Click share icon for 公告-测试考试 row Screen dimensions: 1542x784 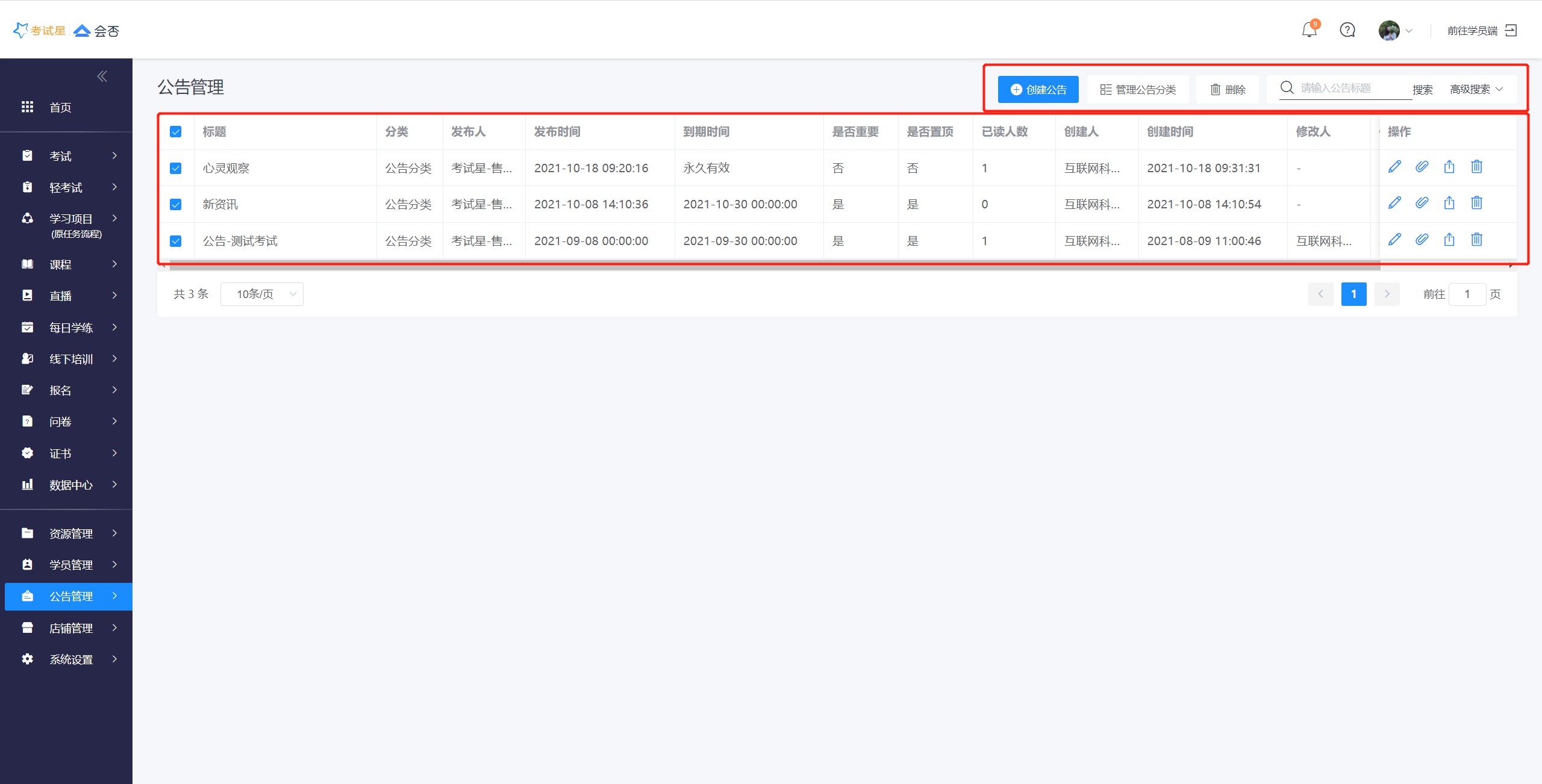(1449, 240)
